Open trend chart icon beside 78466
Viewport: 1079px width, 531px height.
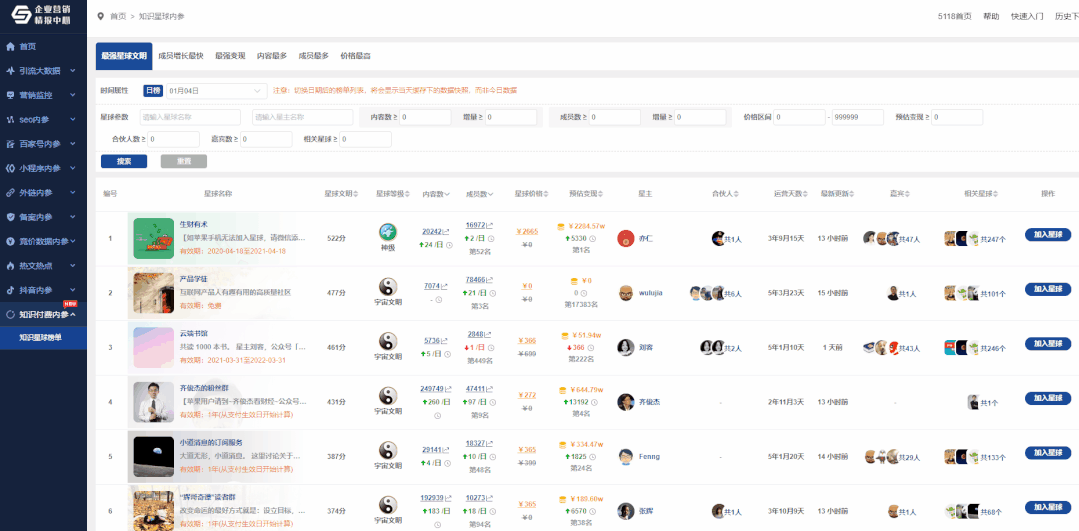(489, 280)
